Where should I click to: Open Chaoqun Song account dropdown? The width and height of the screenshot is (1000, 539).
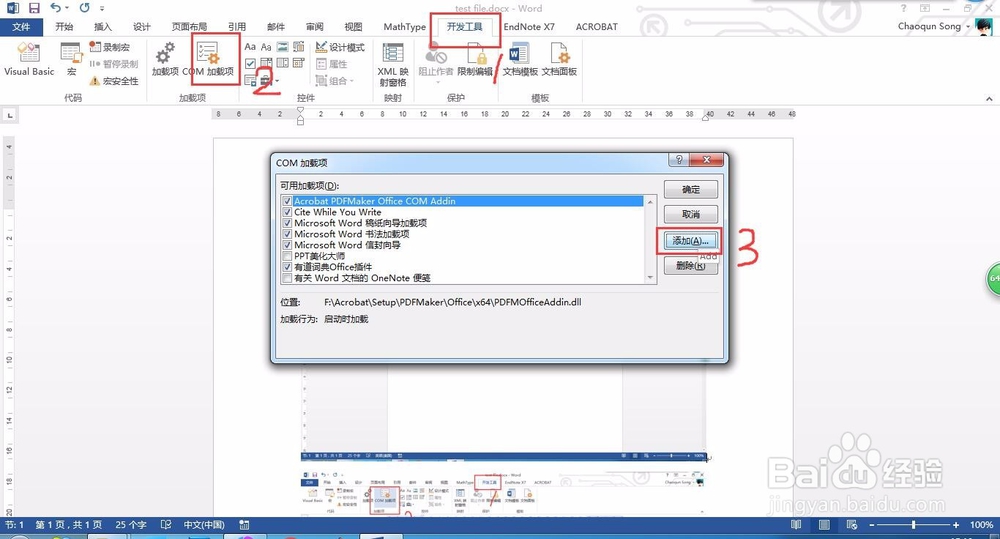click(x=968, y=26)
